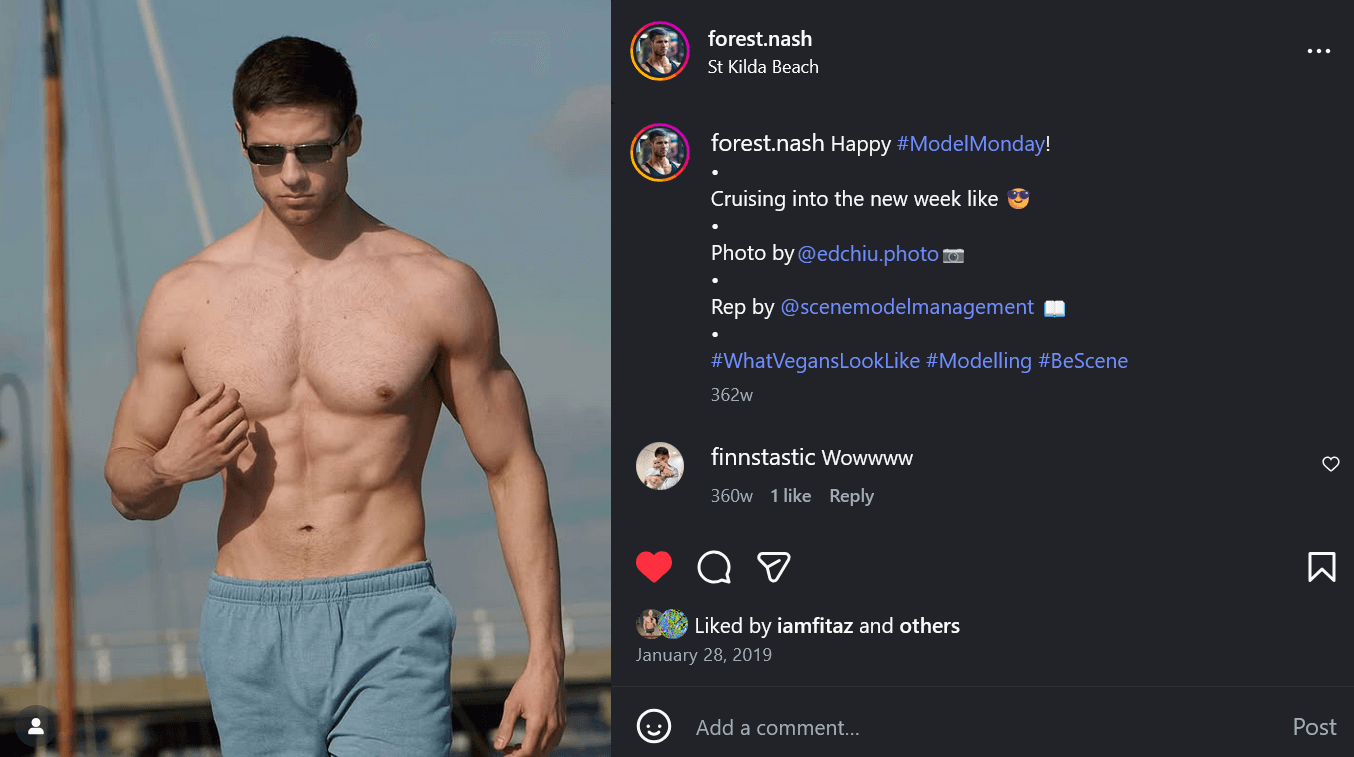Click the tagged people icon on photo
This screenshot has width=1354, height=757.
36,727
